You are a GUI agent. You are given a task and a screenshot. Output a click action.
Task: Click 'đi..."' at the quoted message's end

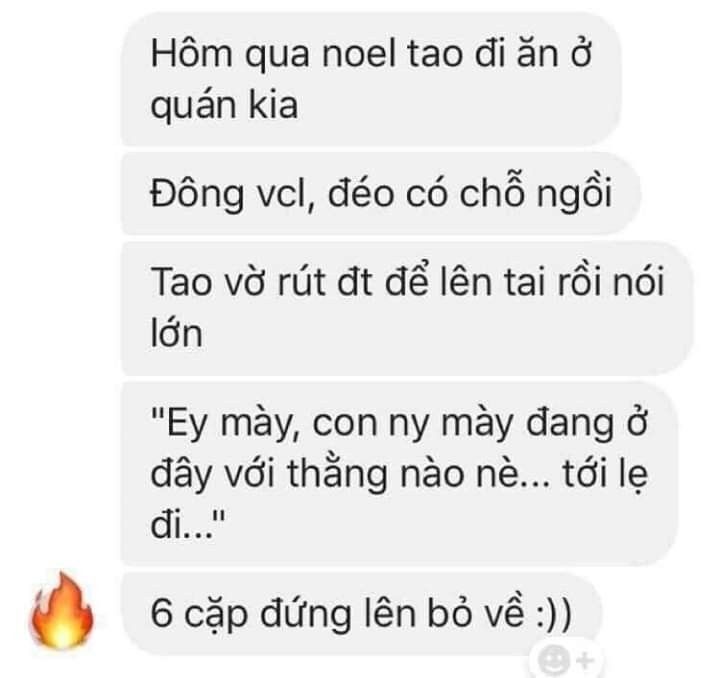tap(187, 524)
